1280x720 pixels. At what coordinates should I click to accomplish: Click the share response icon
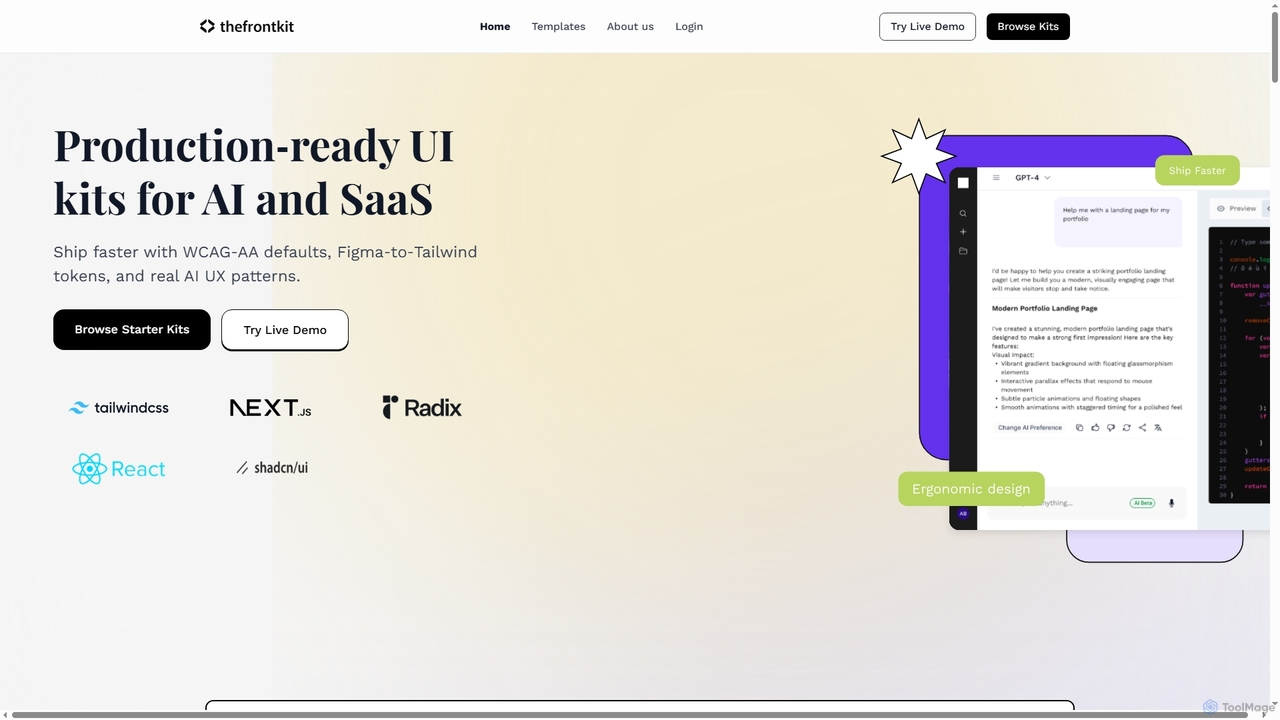click(1142, 427)
